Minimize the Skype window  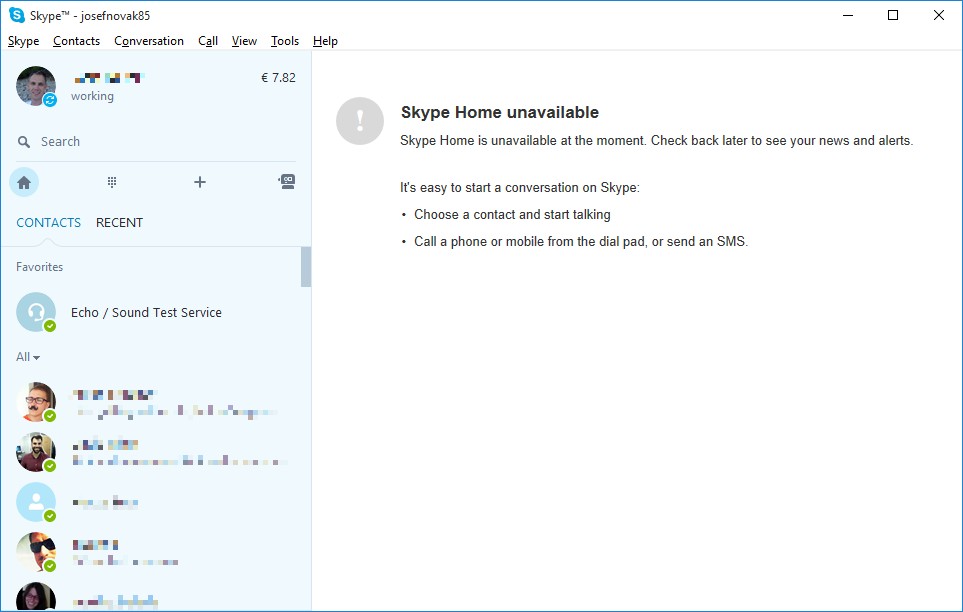(x=848, y=15)
